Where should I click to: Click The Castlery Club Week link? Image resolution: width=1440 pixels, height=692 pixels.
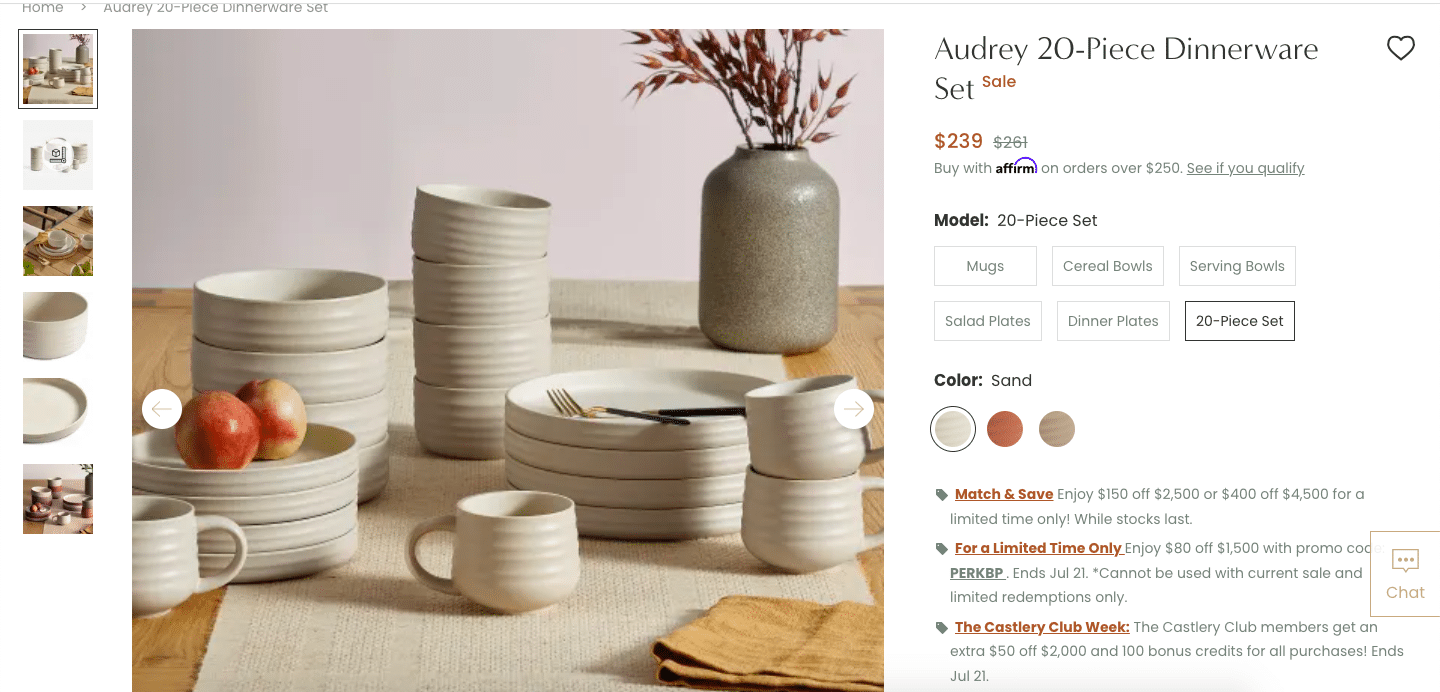coord(1042,627)
